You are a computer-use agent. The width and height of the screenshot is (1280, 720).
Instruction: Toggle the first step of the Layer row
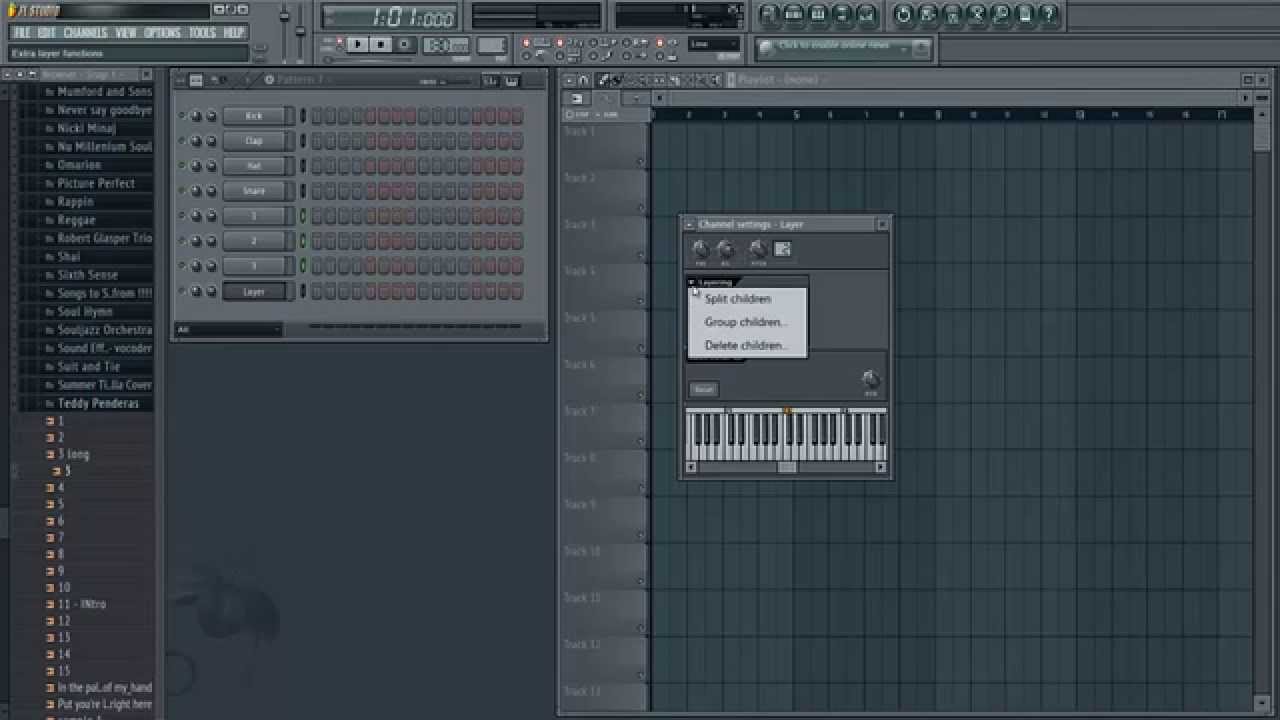[316, 291]
